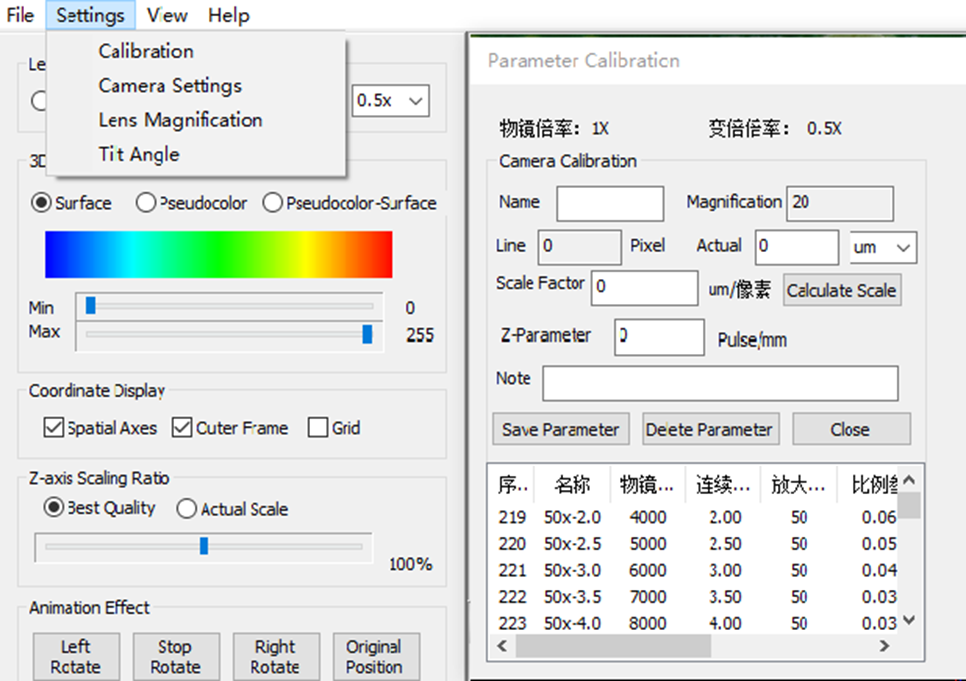Viewport: 966px width, 681px height.
Task: Click the Max slider handle
Action: coord(367,334)
